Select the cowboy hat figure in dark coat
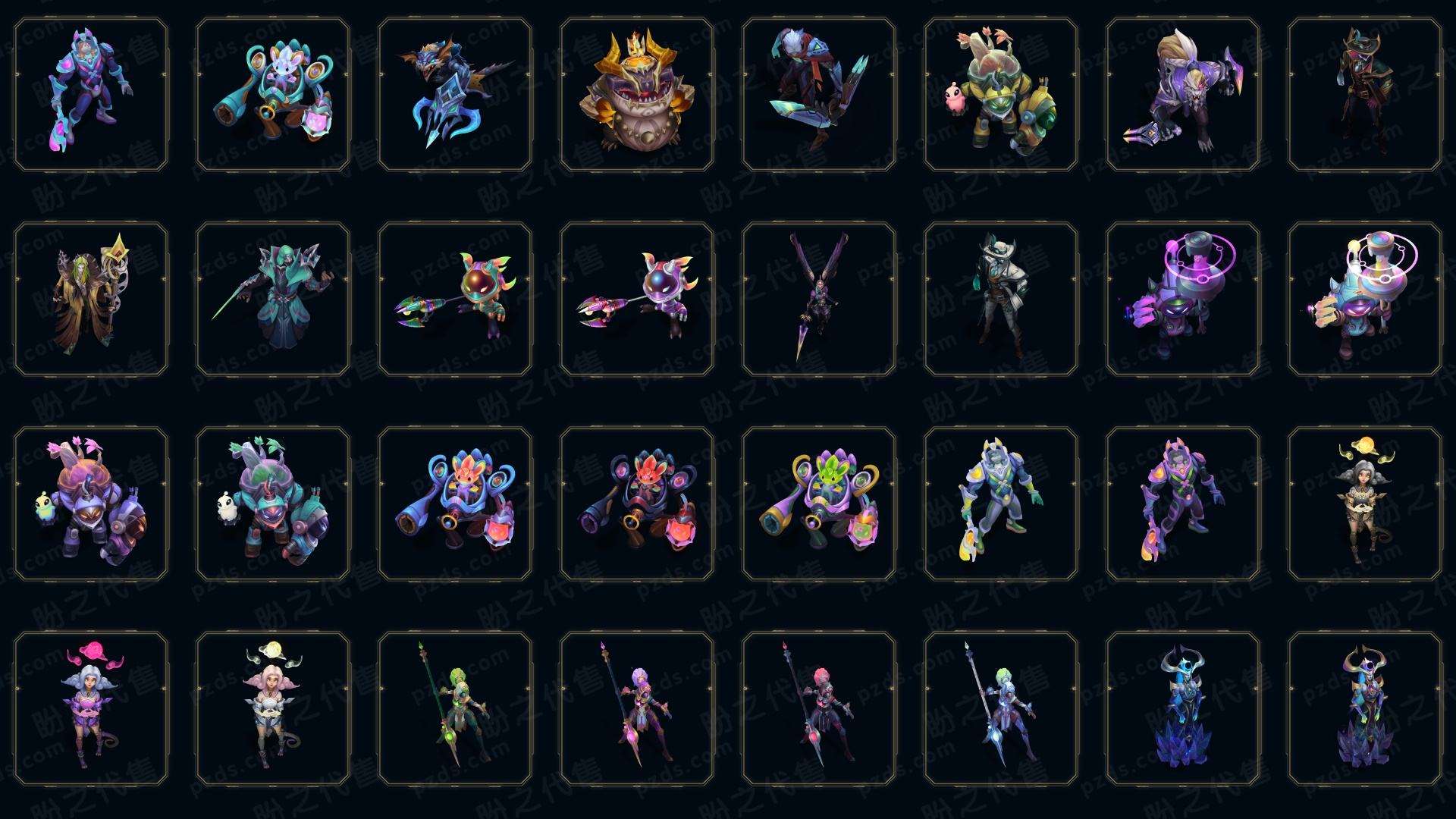The image size is (1456, 819). [1365, 95]
